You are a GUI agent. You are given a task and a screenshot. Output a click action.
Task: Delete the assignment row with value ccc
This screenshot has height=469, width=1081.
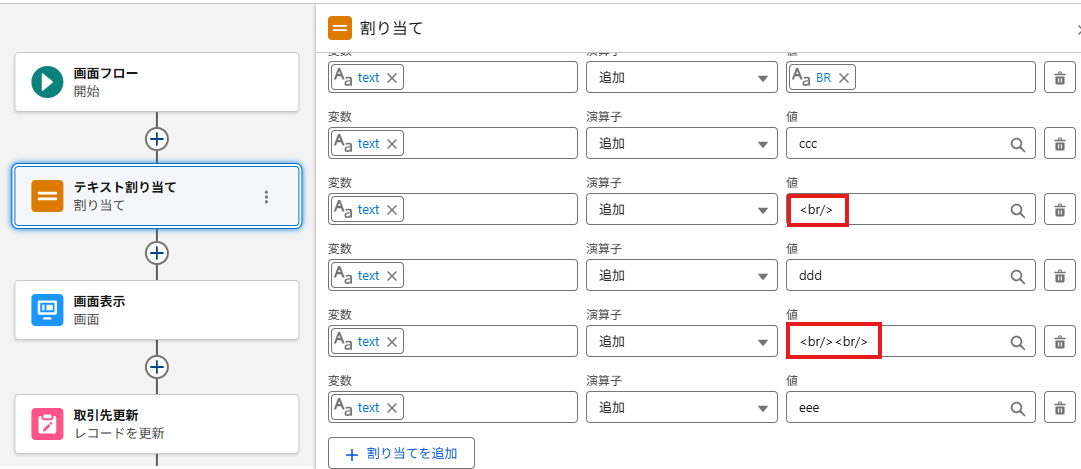(x=1059, y=144)
